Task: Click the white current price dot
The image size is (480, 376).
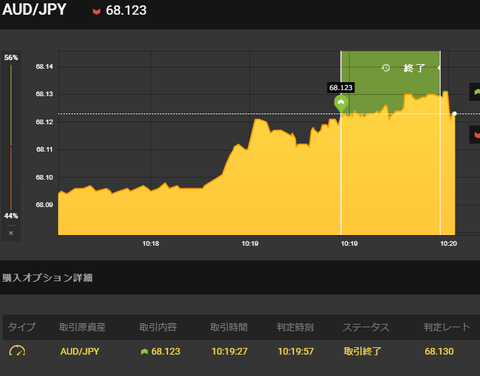Action: coord(454,114)
